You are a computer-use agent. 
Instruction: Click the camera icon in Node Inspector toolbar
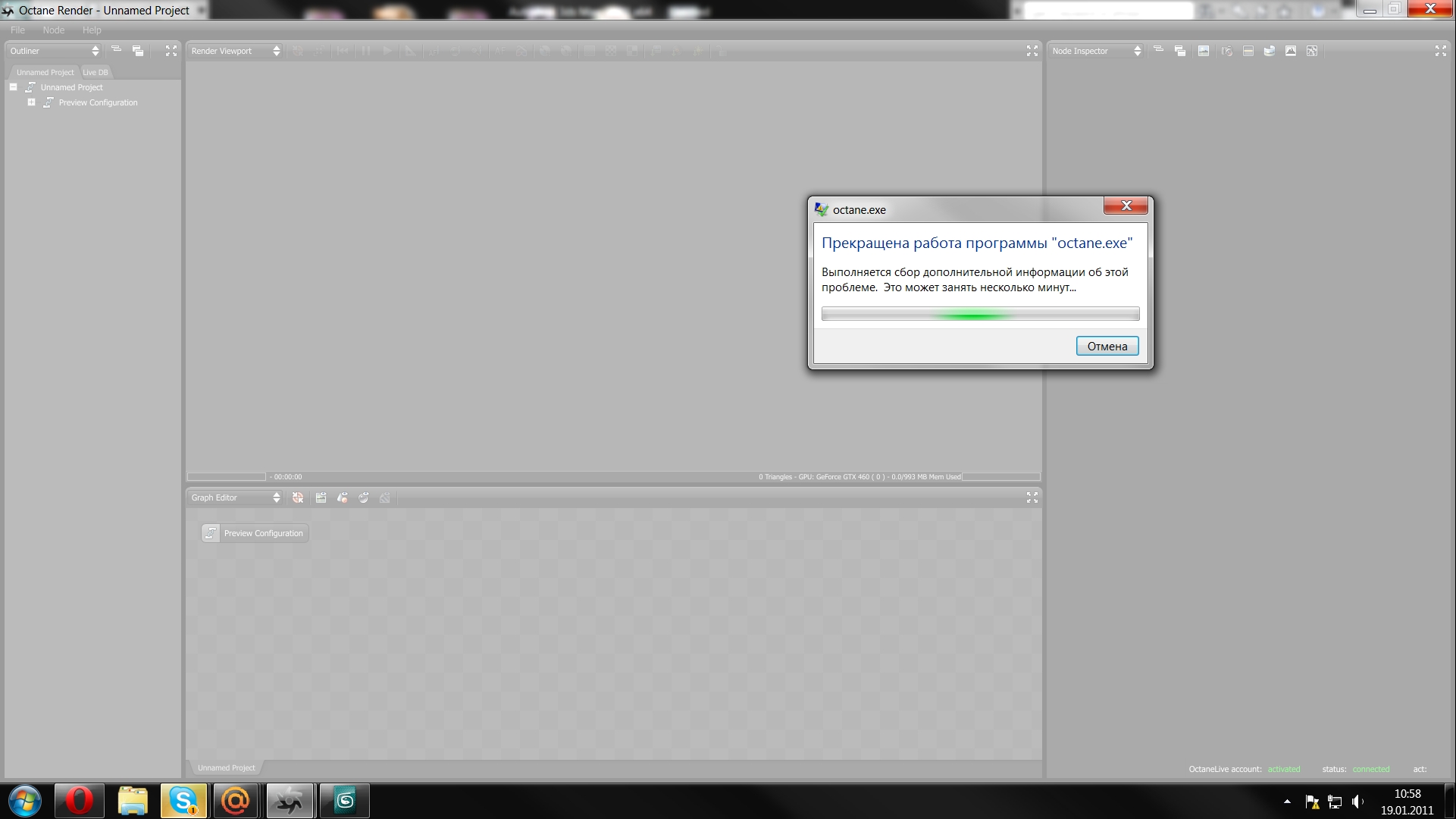coord(1227,51)
